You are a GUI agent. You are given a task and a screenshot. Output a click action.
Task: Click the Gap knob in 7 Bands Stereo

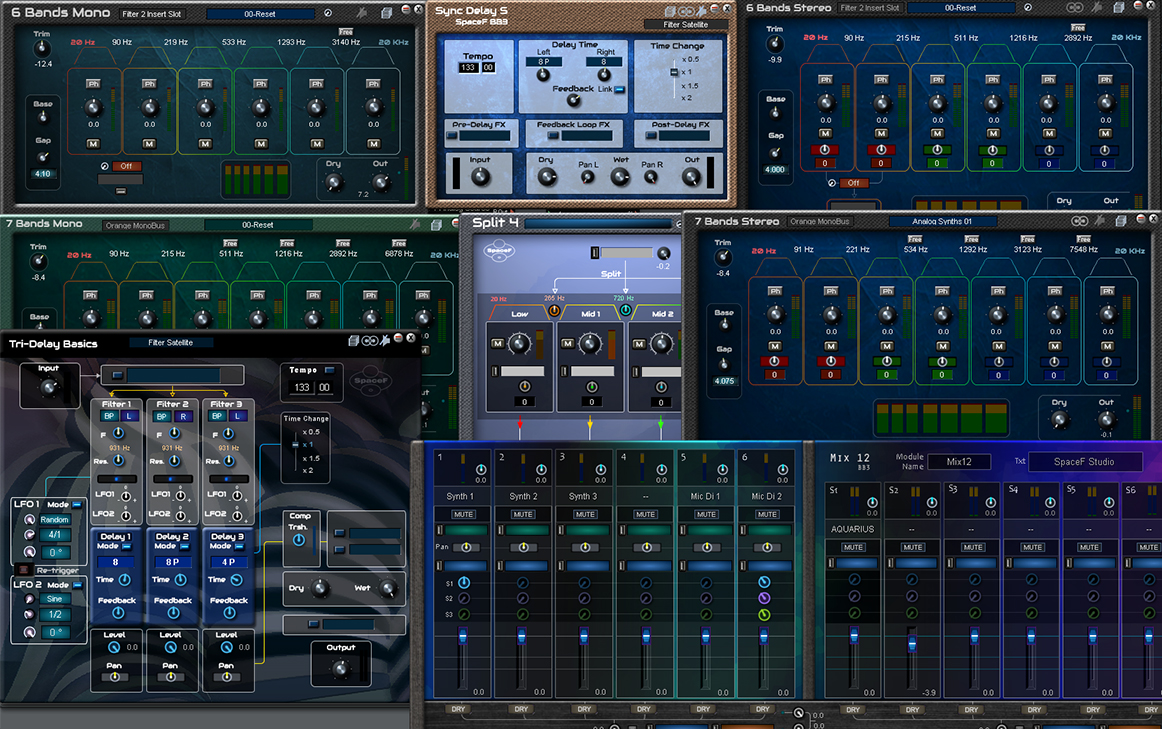[x=724, y=364]
